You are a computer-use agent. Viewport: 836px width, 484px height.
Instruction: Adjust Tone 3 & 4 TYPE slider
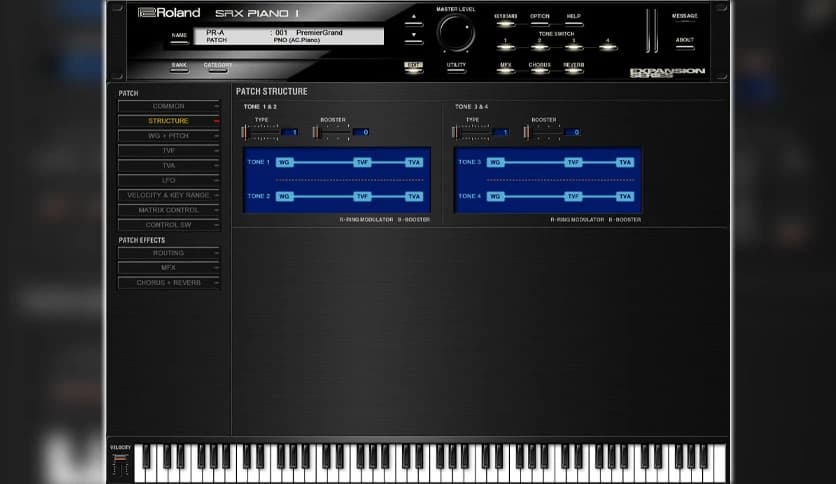471,132
